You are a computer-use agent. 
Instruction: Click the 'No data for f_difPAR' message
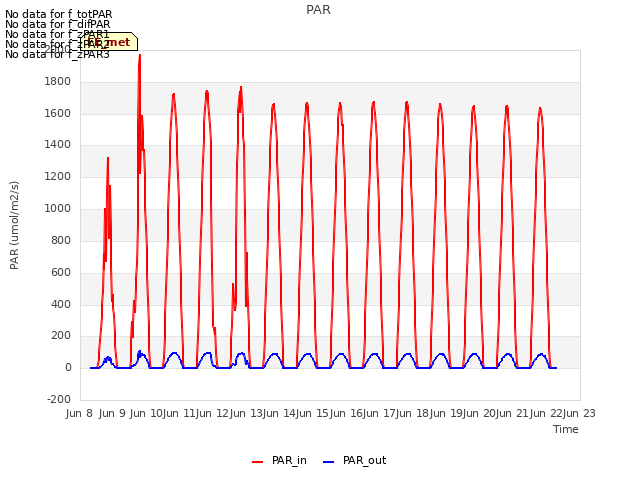(x=58, y=24)
